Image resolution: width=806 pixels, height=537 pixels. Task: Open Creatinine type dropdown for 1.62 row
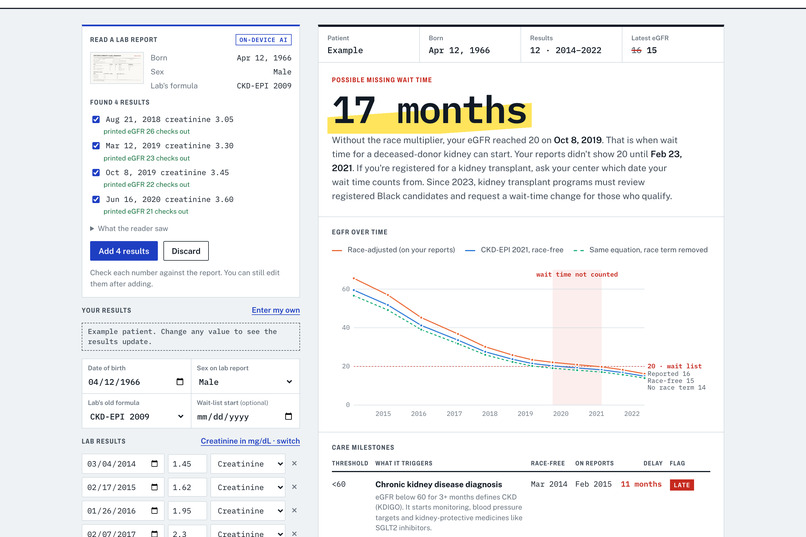click(248, 487)
